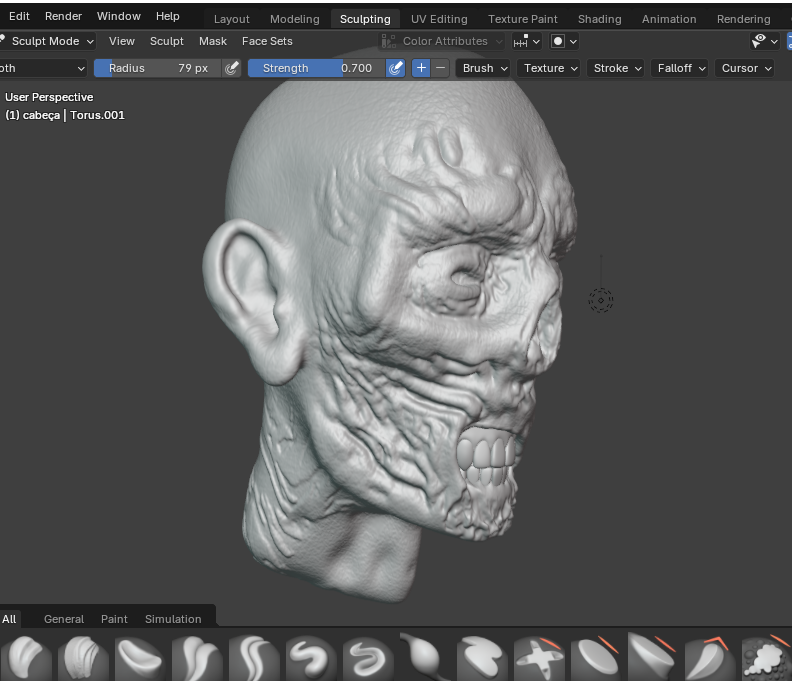Switch to the Modeling workspace tab
792x681 pixels.
294,19
